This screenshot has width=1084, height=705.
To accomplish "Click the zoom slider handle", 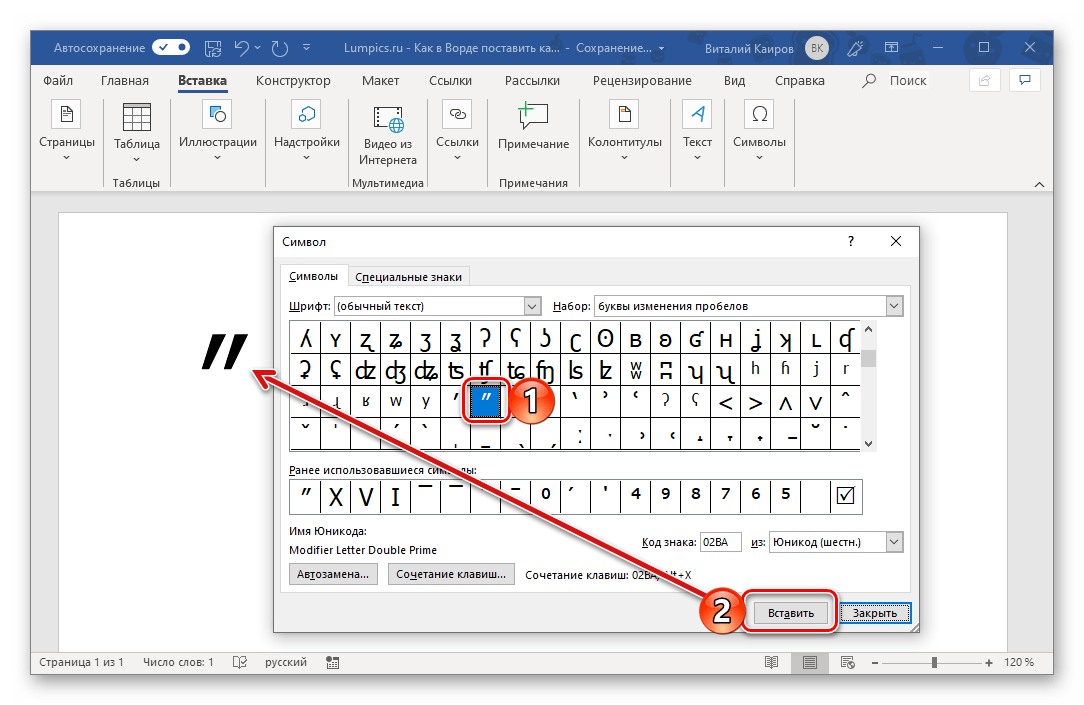I will [x=934, y=663].
